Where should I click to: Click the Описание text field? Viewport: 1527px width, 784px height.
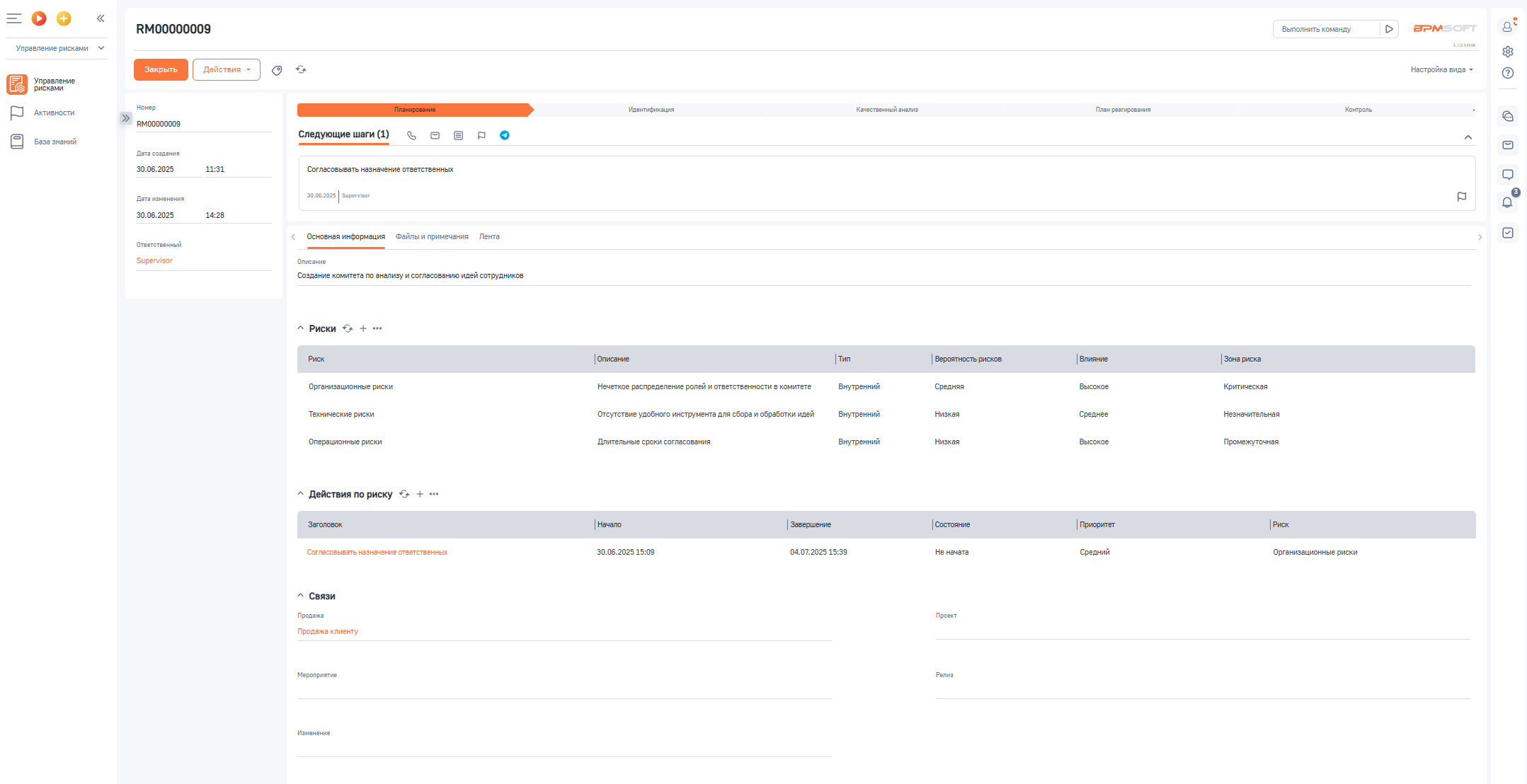point(883,276)
